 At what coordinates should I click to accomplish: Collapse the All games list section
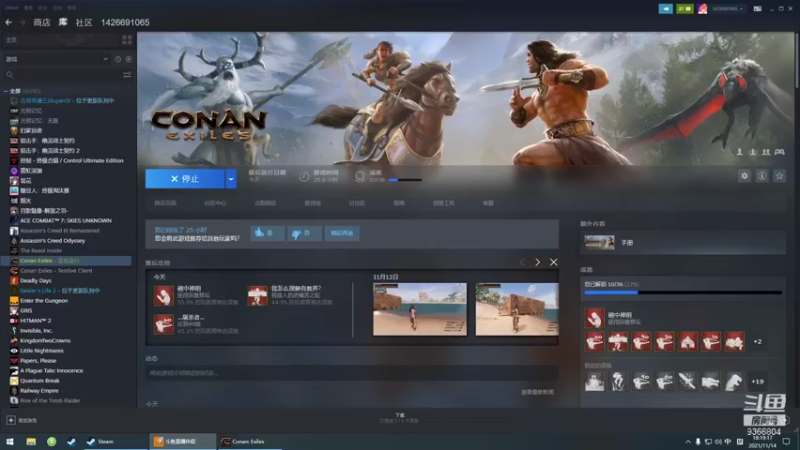pyautogui.click(x=6, y=91)
